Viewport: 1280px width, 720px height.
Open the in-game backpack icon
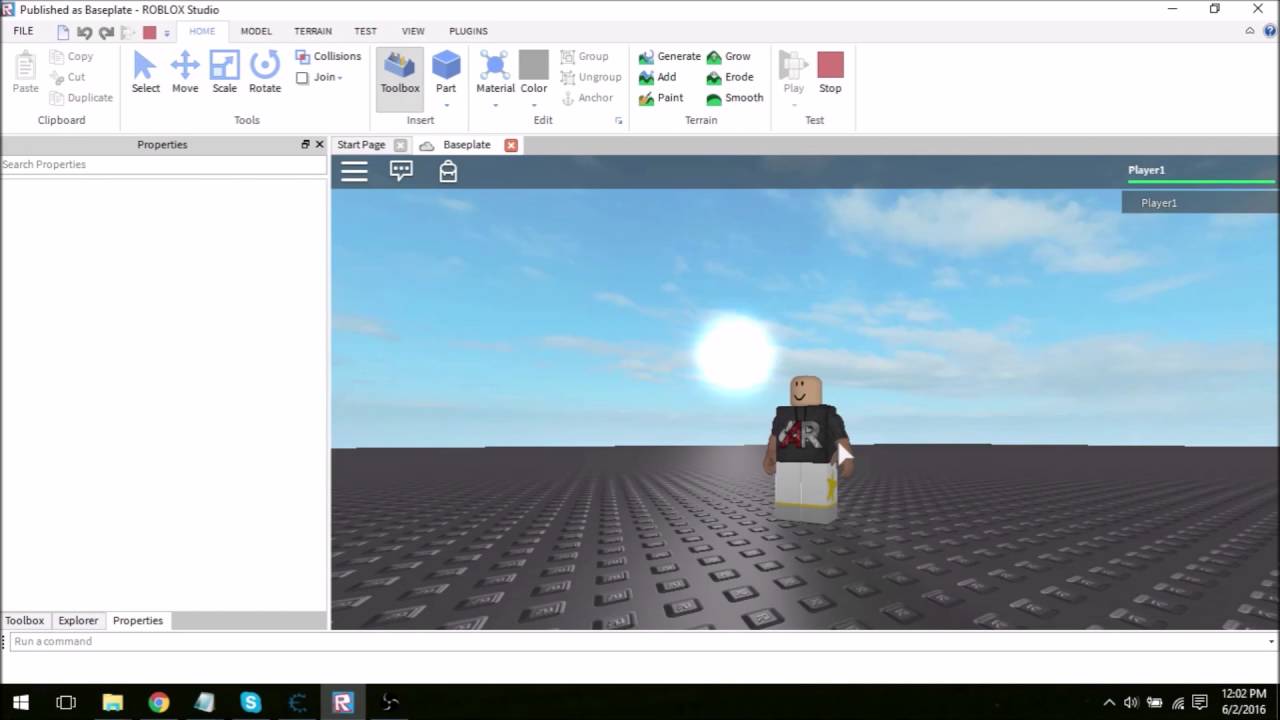coord(448,171)
